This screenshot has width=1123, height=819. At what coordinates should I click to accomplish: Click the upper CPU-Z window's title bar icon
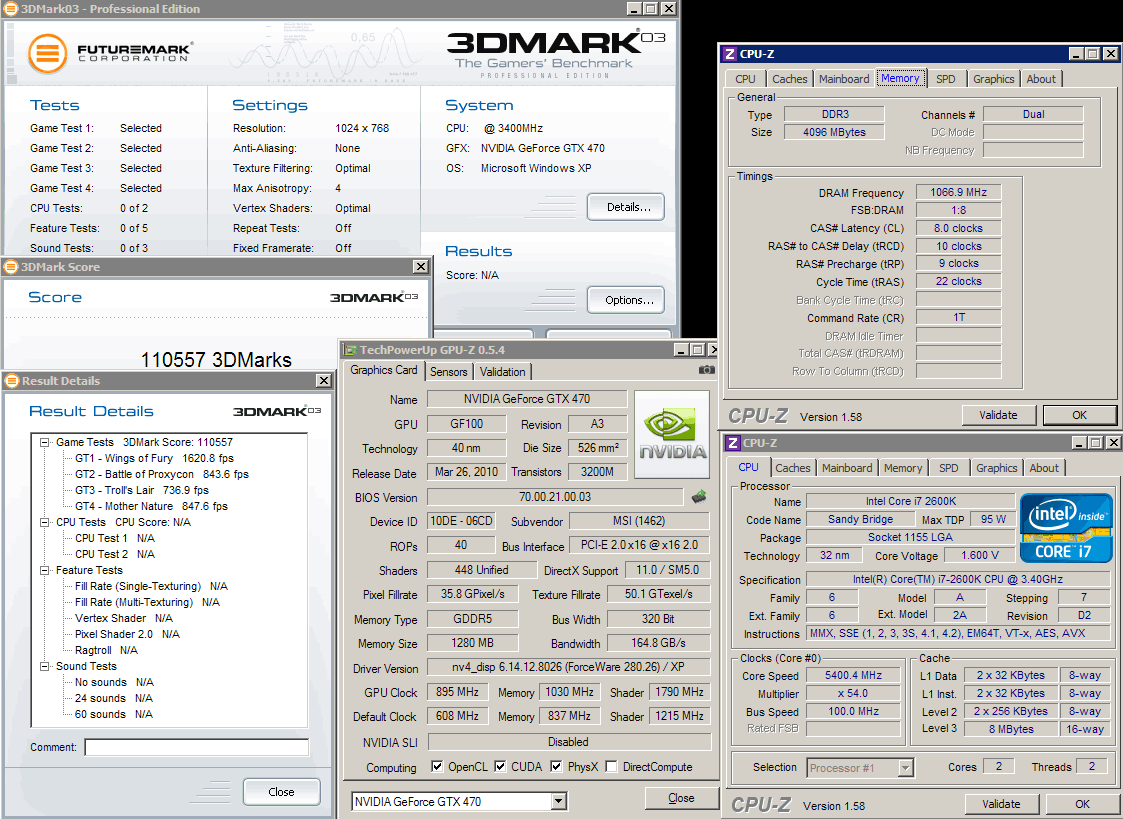point(730,54)
